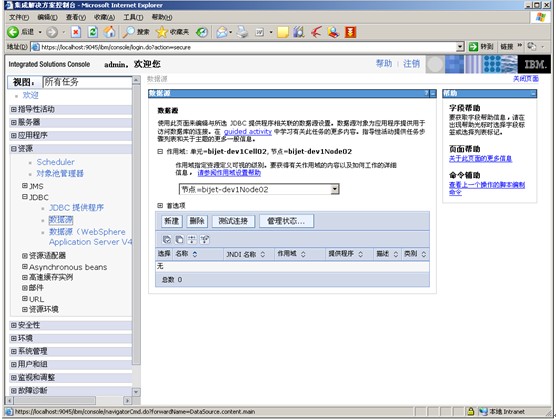The width and height of the screenshot is (556, 420).
Task: Click the Home icon in toolbar
Action: tap(110, 32)
